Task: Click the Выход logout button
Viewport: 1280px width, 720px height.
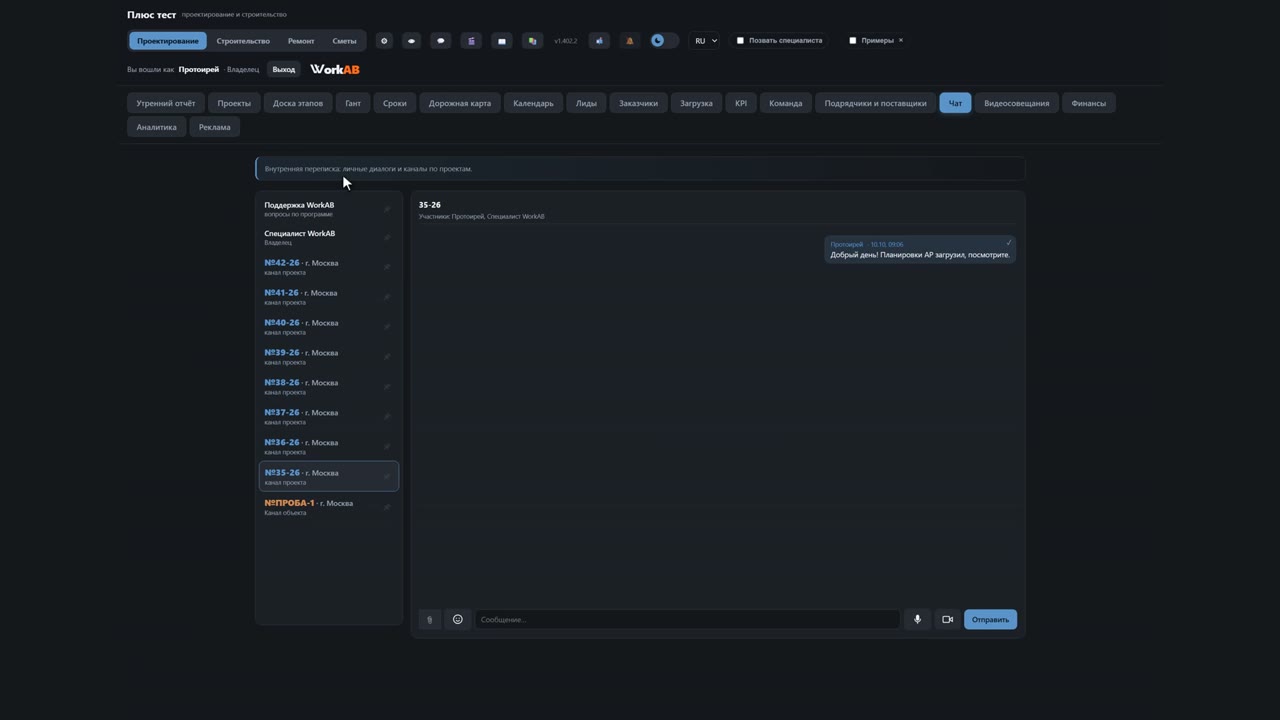Action: [284, 69]
